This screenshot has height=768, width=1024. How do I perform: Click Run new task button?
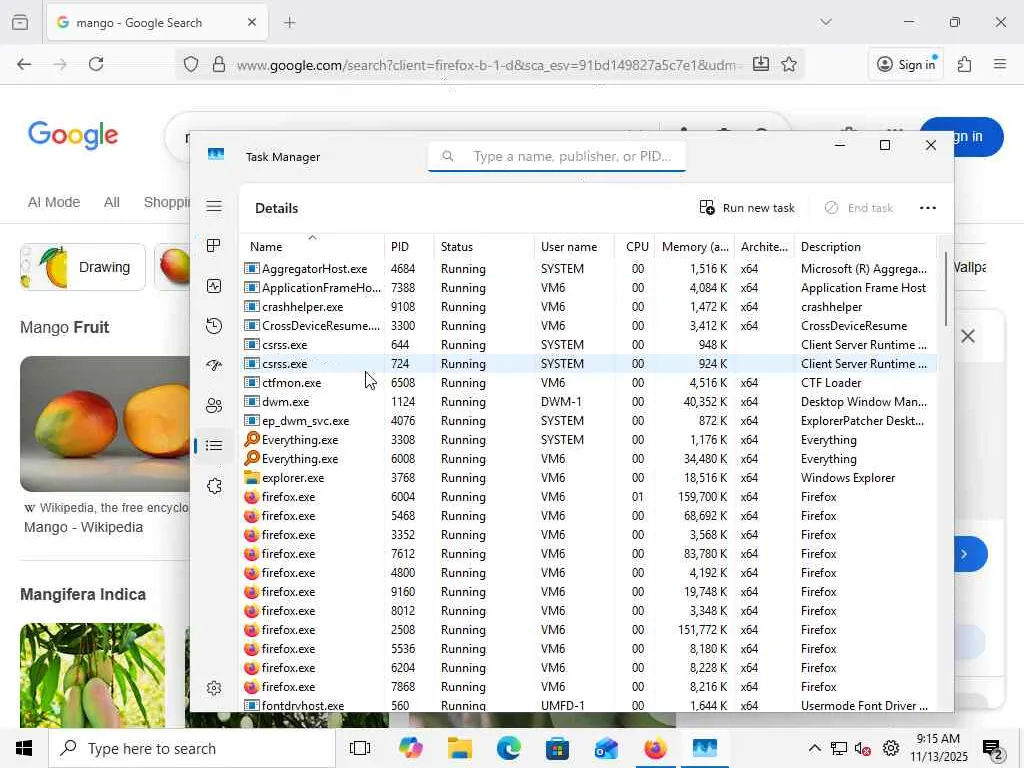[x=746, y=208]
